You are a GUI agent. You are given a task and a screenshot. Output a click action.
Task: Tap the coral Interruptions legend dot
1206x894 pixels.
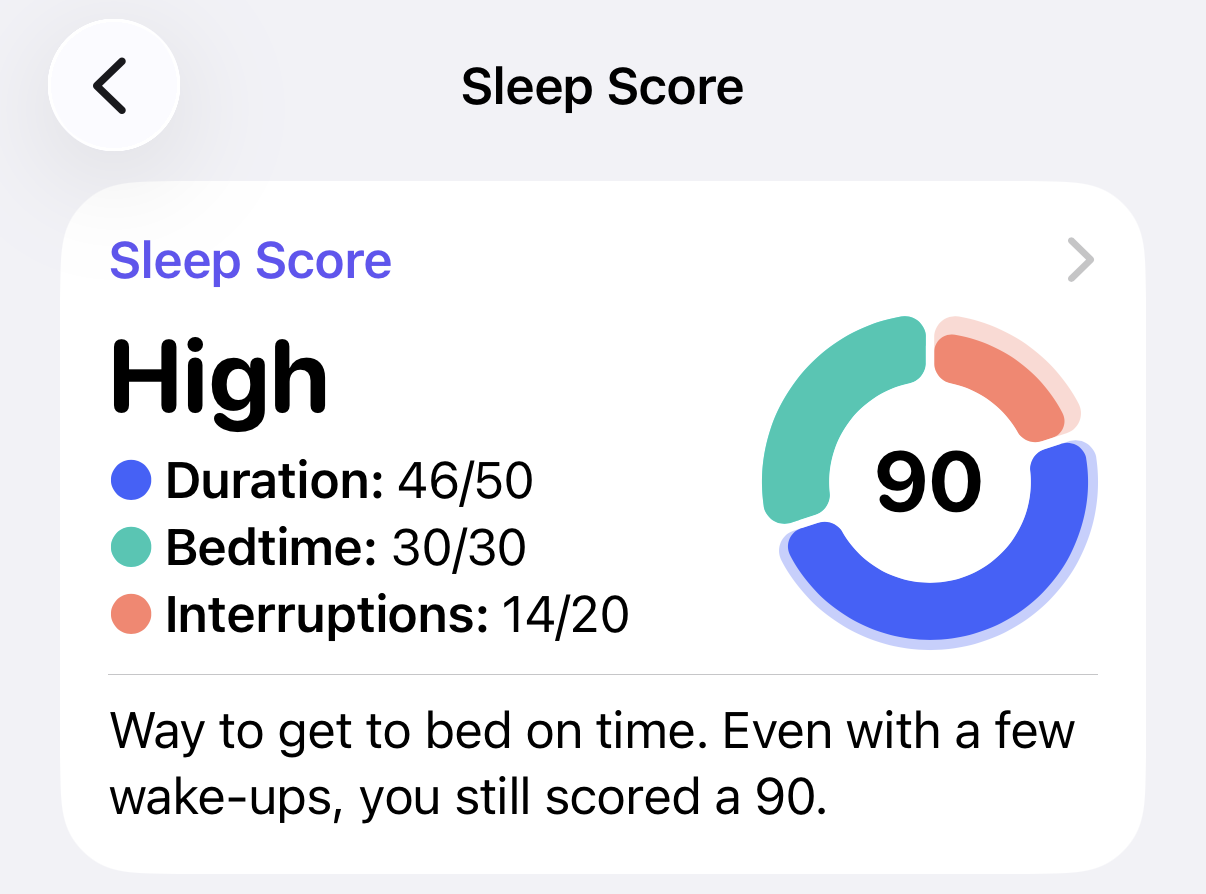pos(130,615)
